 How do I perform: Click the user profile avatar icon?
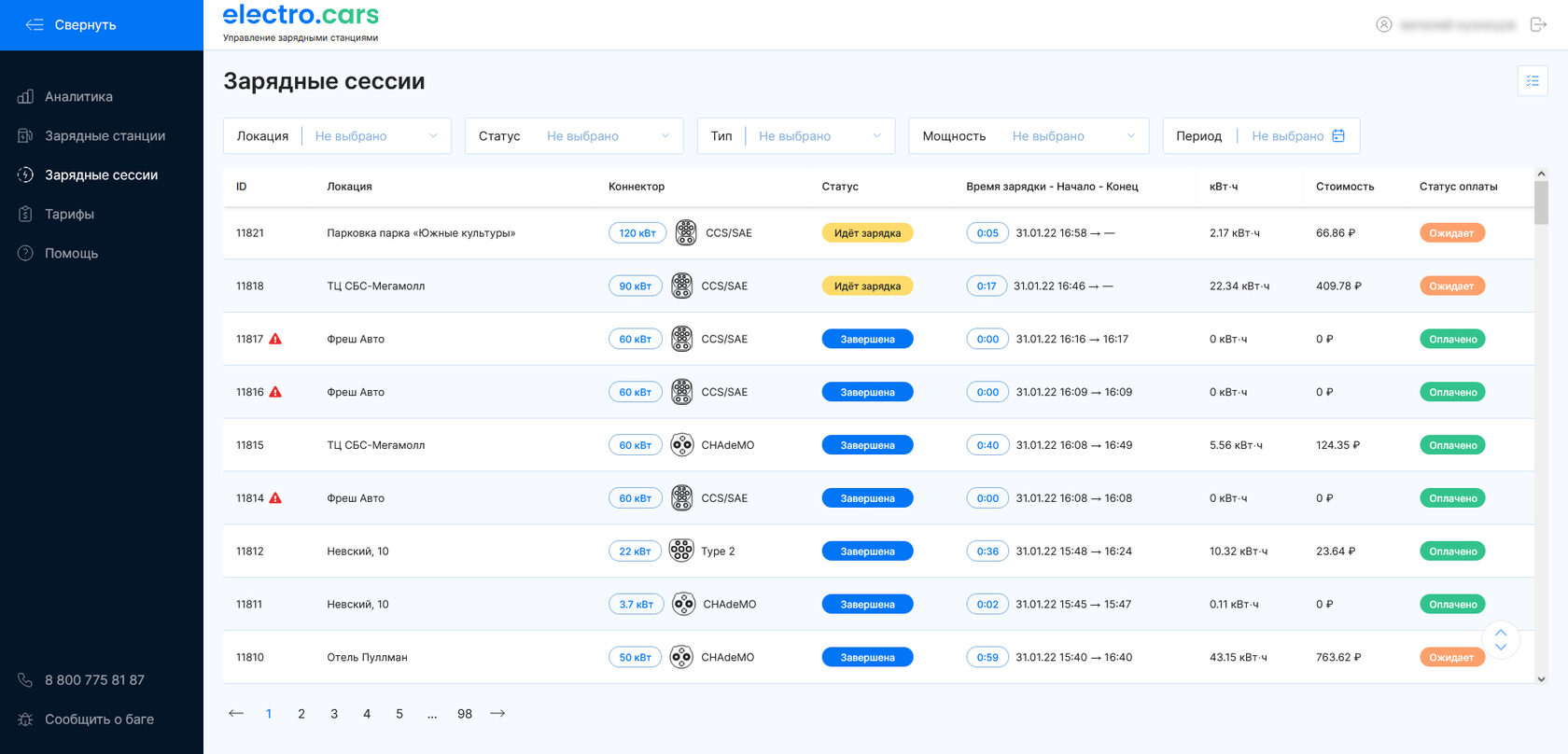[1384, 24]
